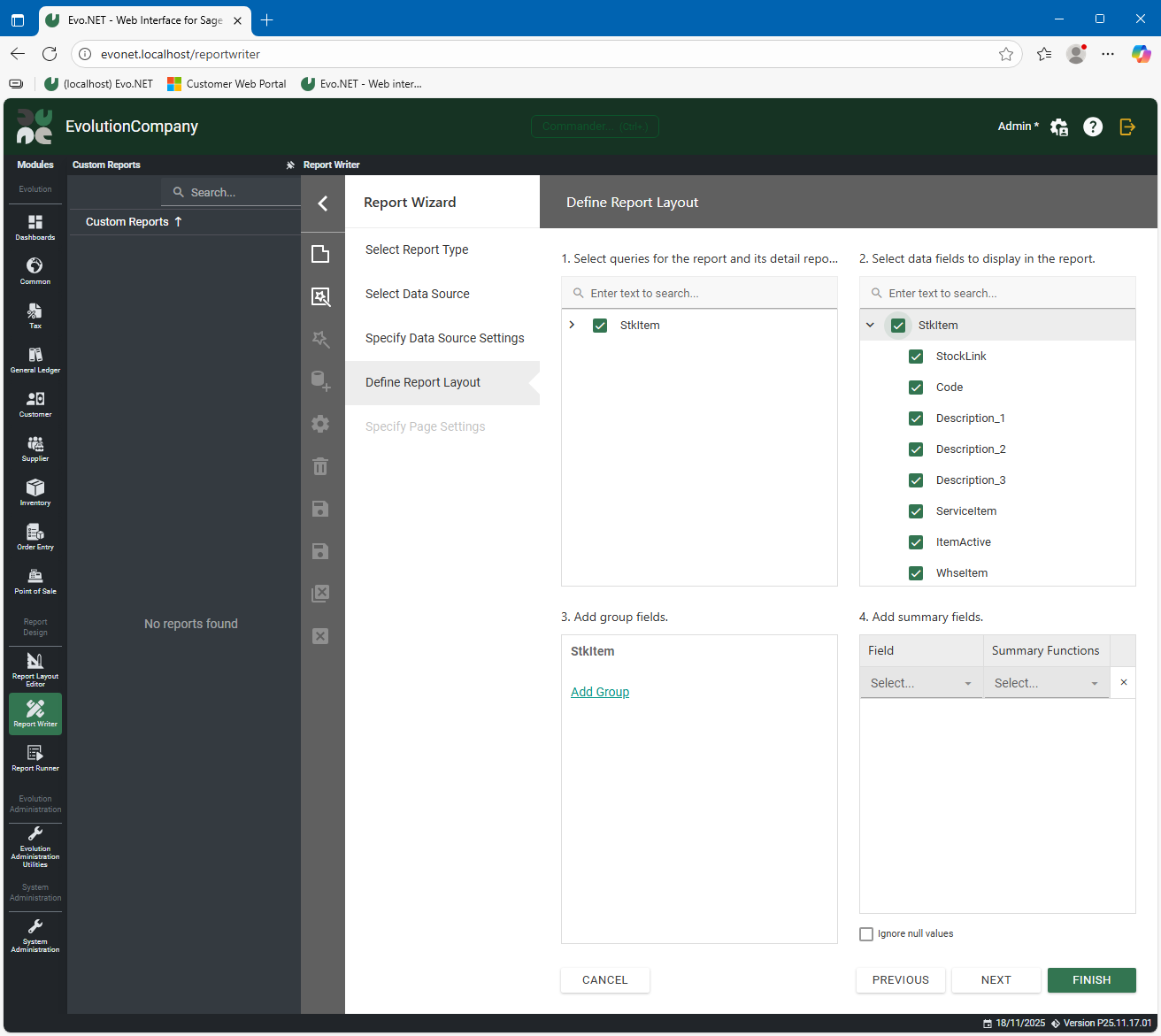Click the help question mark icon
The image size is (1161, 1036).
pyautogui.click(x=1093, y=127)
